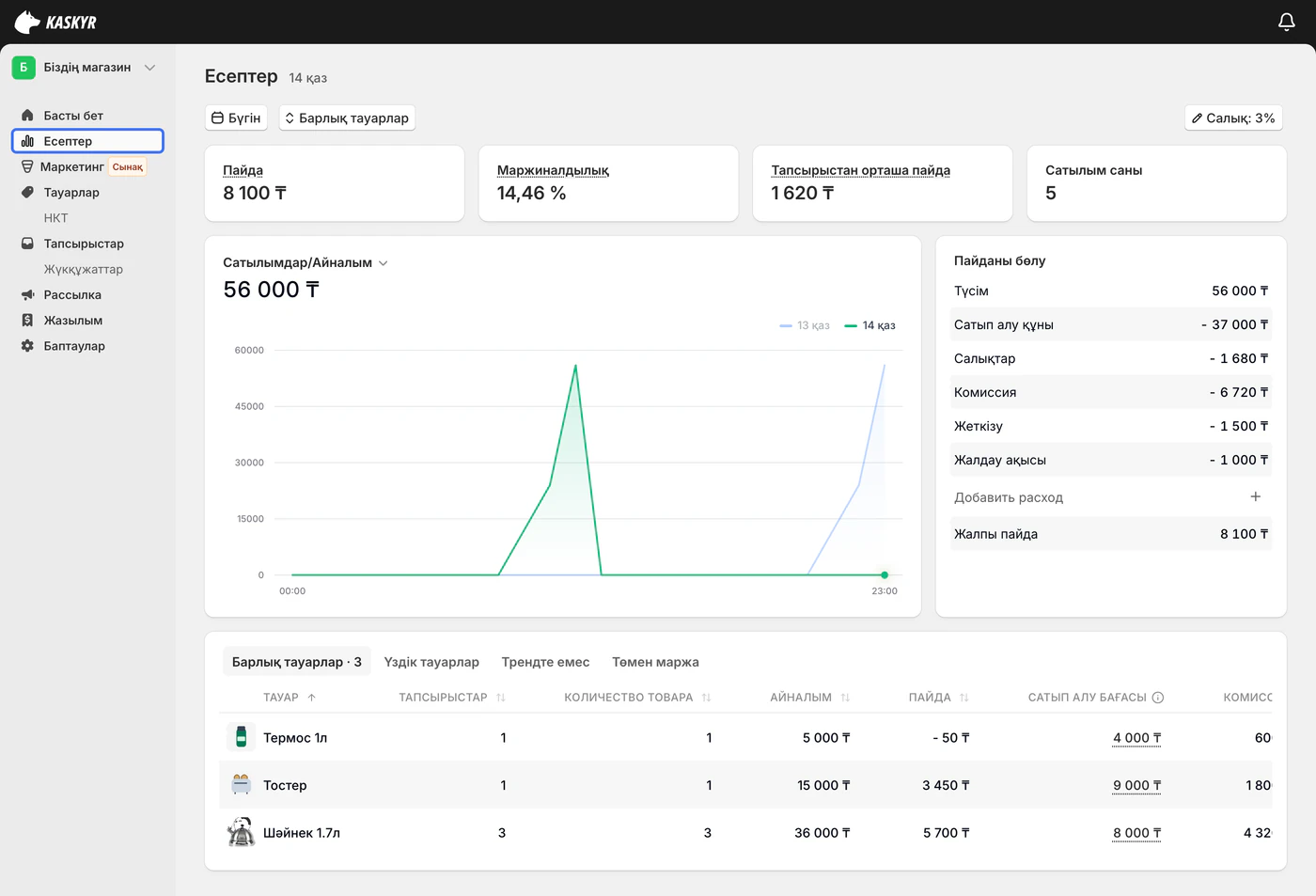Click the pencil icon in Салық button

click(x=1197, y=118)
